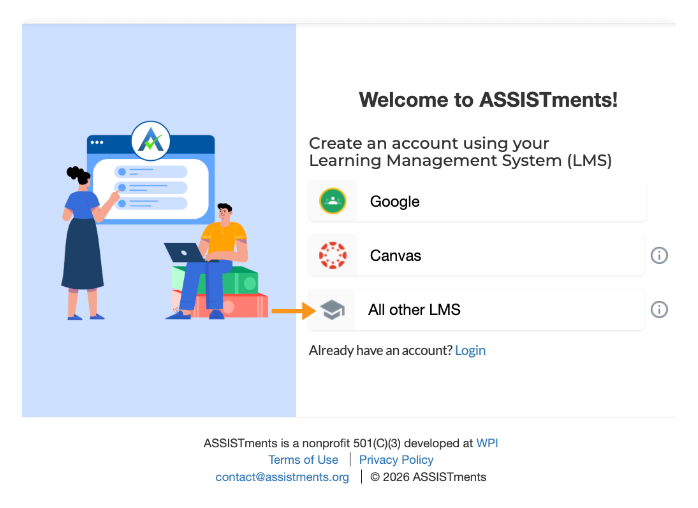Open the info icon beside All other LMS

659,309
